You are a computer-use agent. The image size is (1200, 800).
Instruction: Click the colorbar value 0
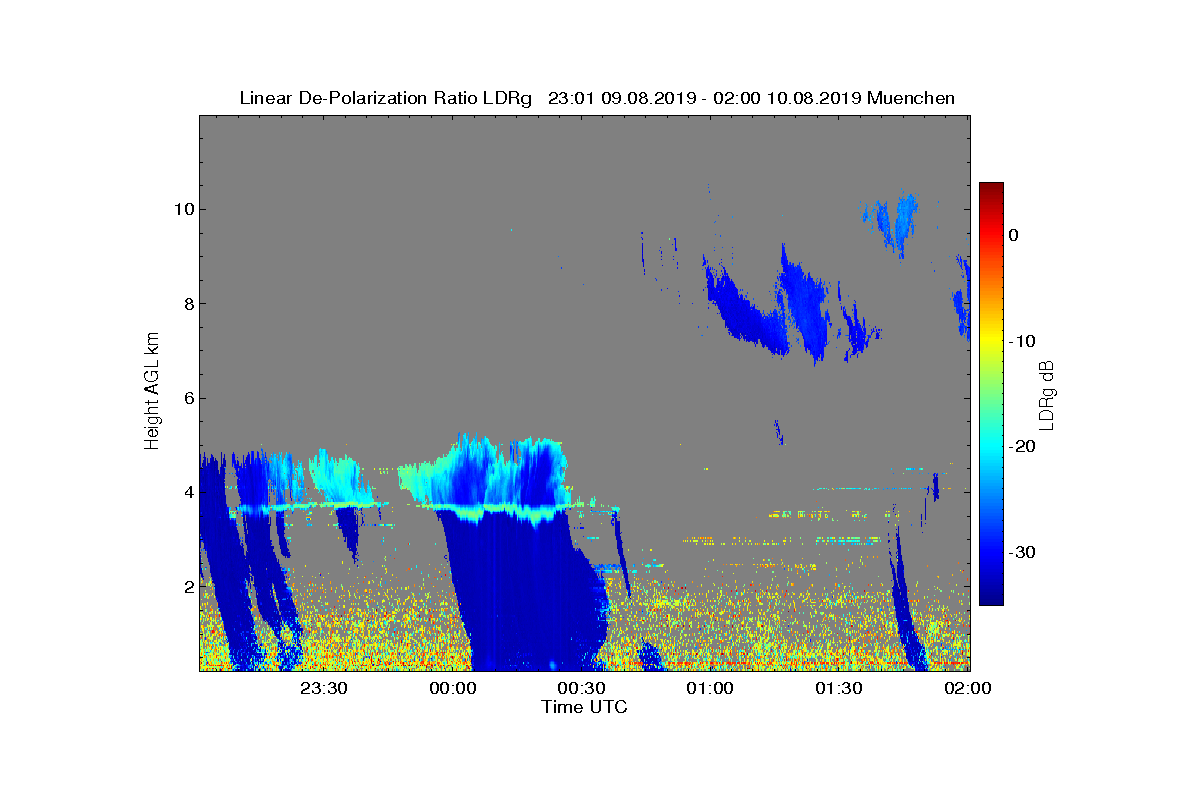click(x=1013, y=235)
